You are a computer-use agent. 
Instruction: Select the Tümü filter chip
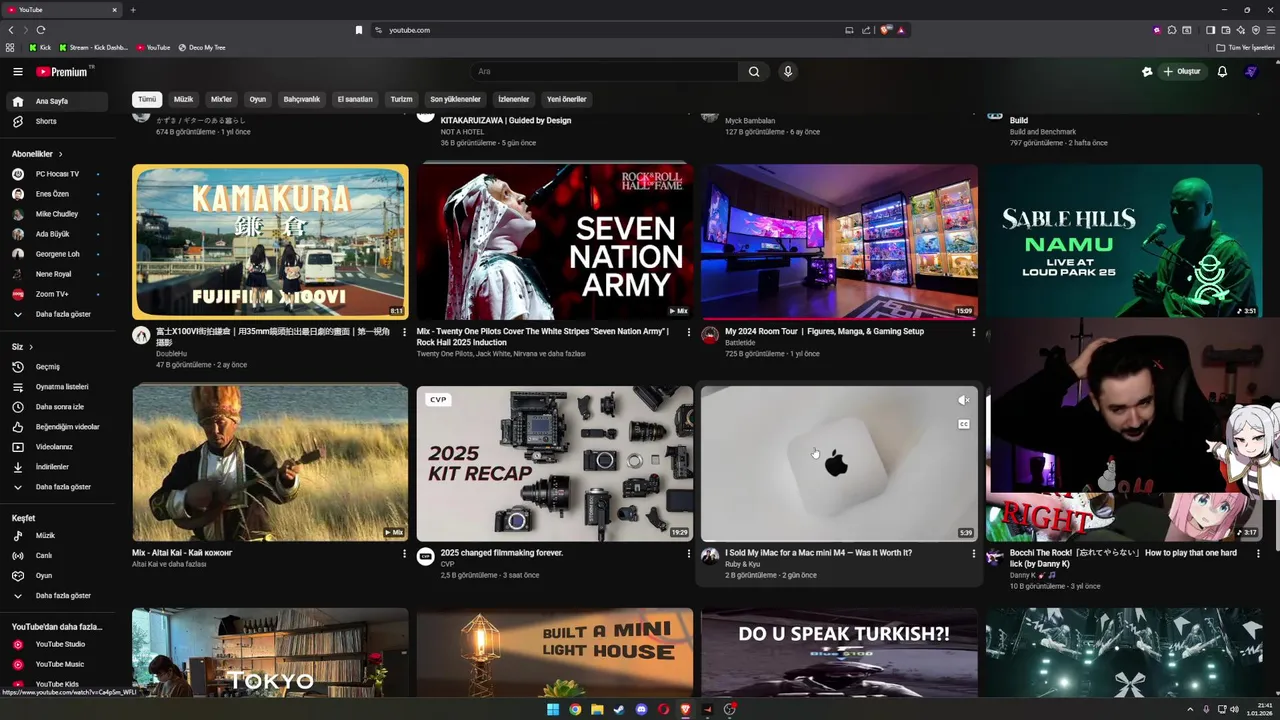click(147, 99)
